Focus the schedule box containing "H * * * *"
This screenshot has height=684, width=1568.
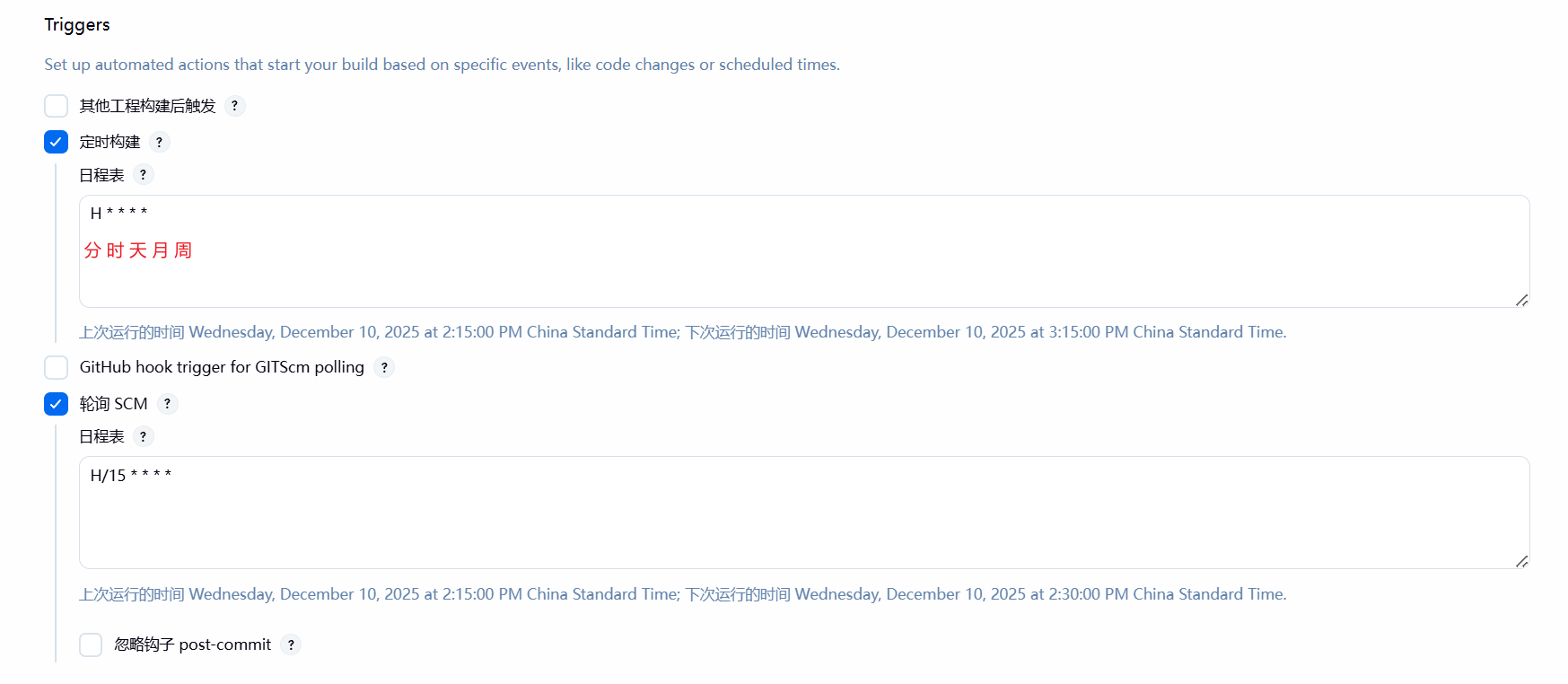[803, 251]
